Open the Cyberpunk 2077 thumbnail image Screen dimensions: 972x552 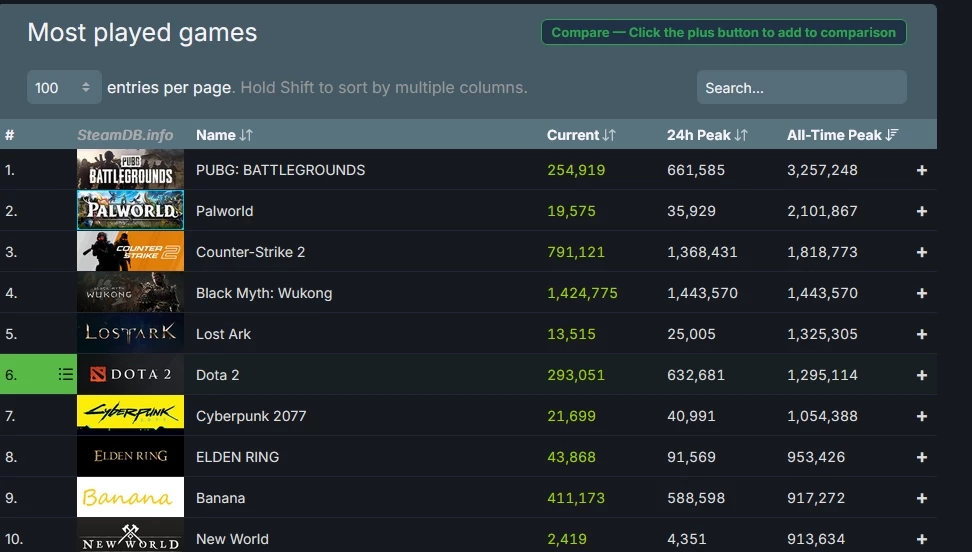(x=130, y=415)
